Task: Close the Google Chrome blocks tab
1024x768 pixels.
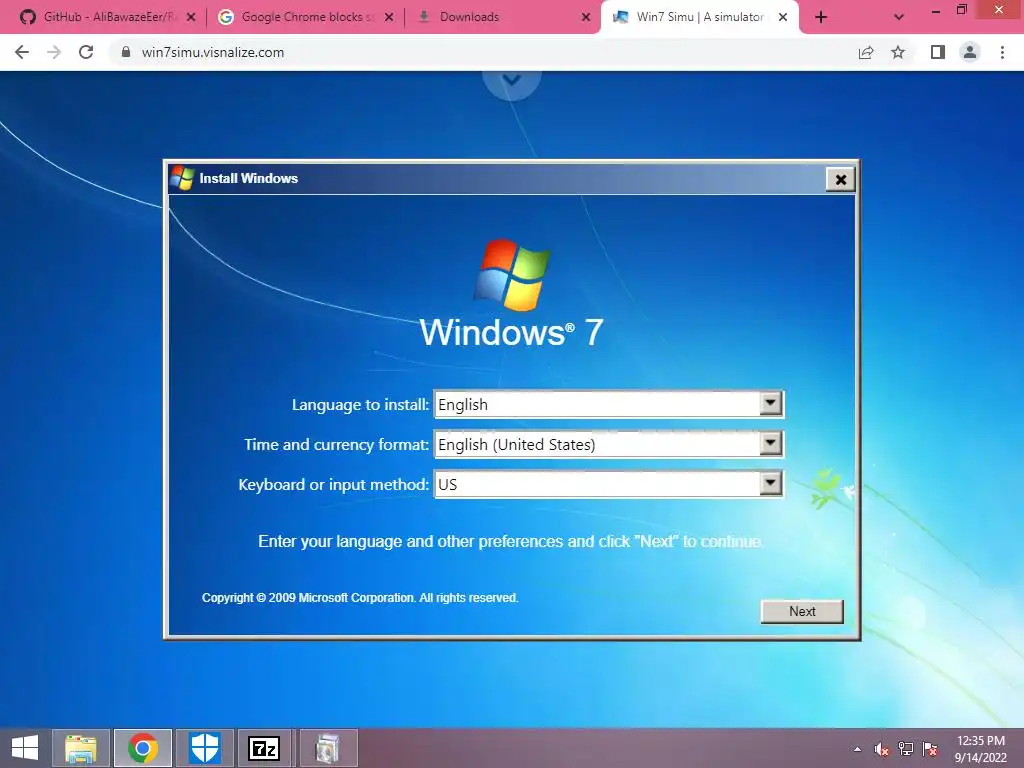Action: coord(389,17)
